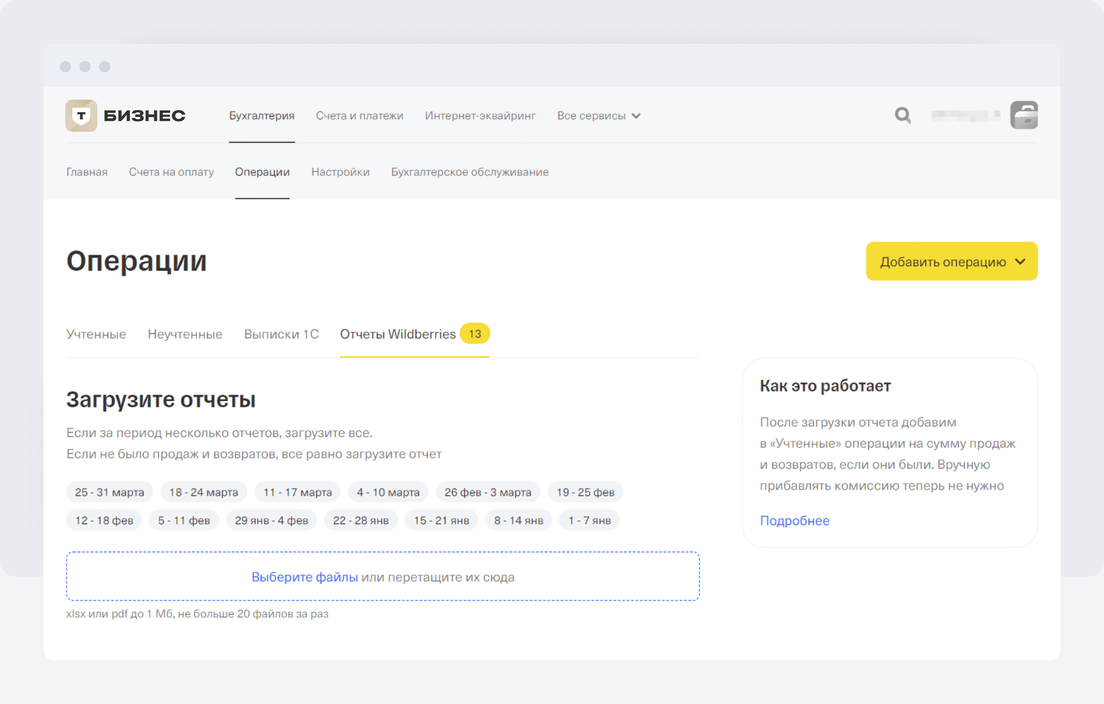Go to Счета на оплату

171,172
